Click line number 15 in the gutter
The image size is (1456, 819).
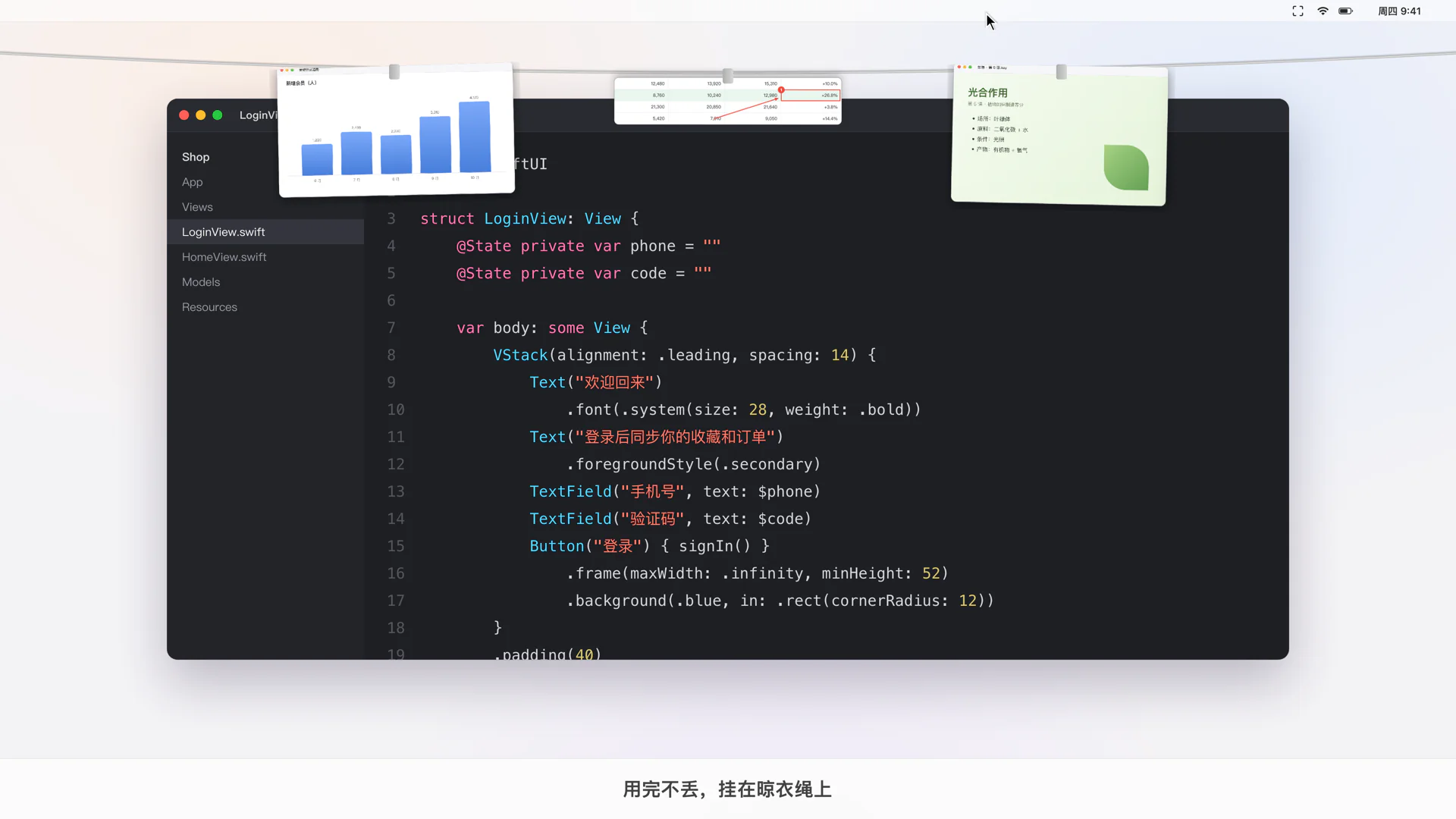pos(396,546)
